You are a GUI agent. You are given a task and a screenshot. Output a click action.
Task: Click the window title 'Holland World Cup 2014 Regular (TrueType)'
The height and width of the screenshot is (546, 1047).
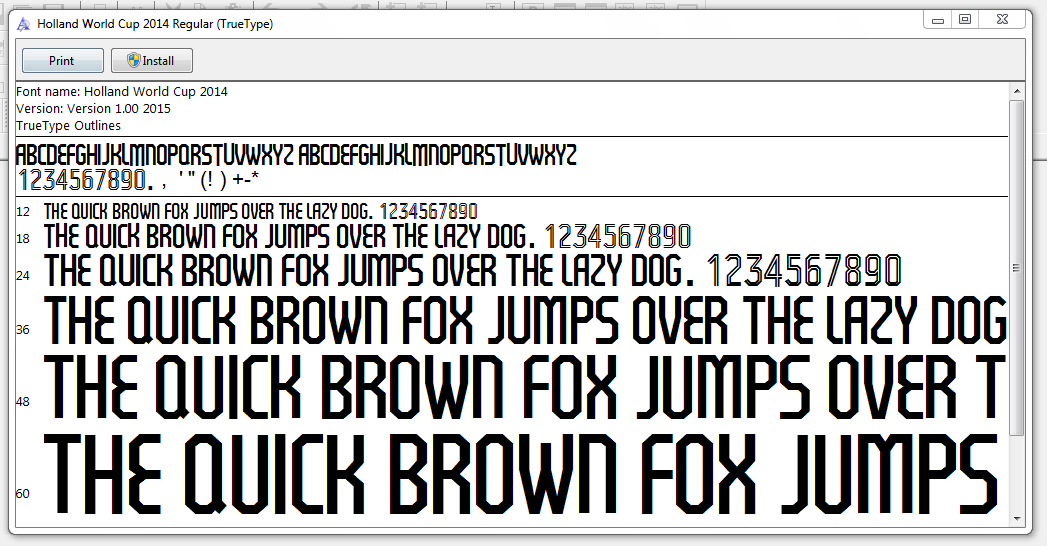[x=155, y=24]
